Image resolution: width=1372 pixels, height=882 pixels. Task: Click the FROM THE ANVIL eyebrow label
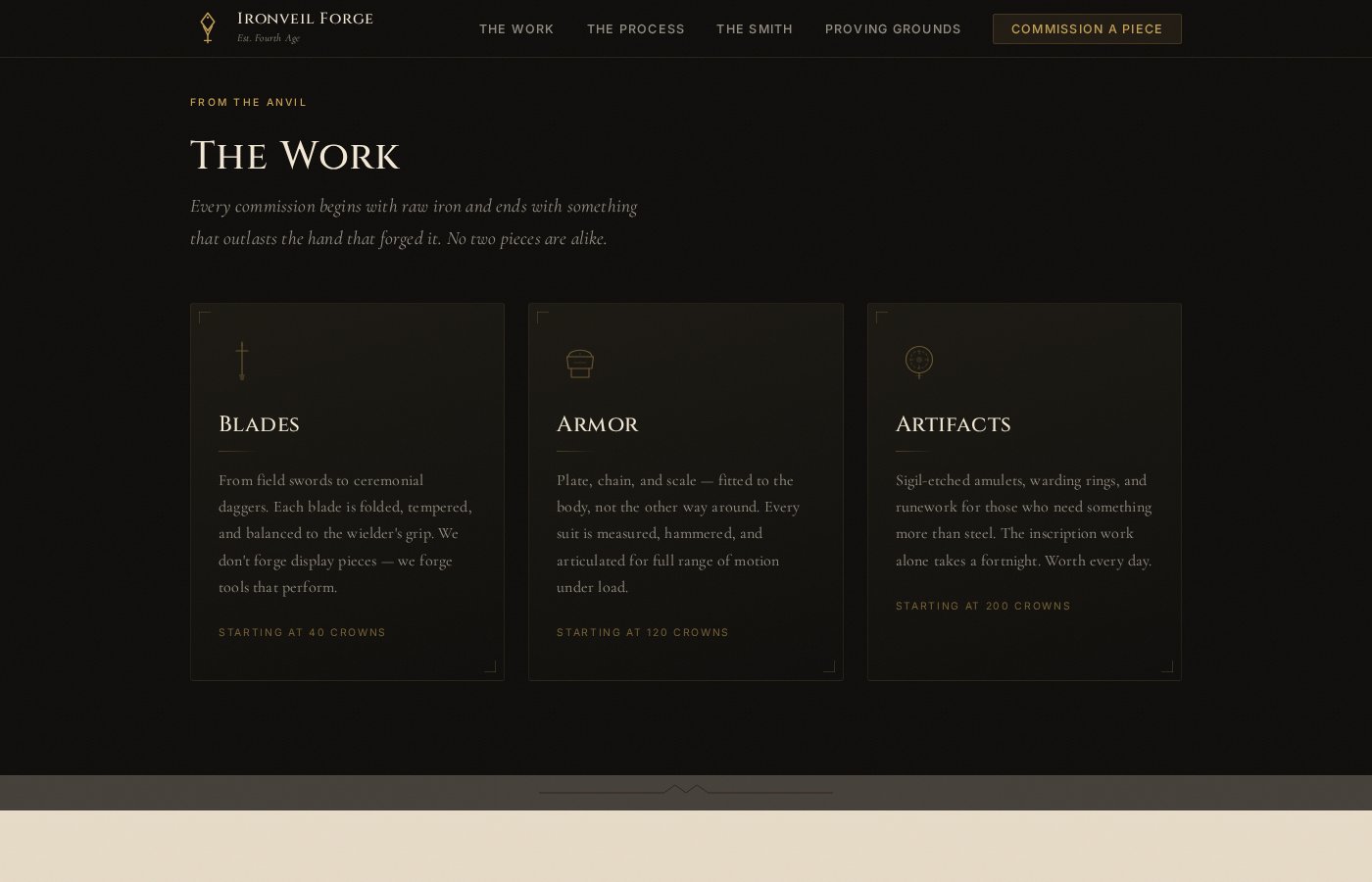tap(249, 102)
